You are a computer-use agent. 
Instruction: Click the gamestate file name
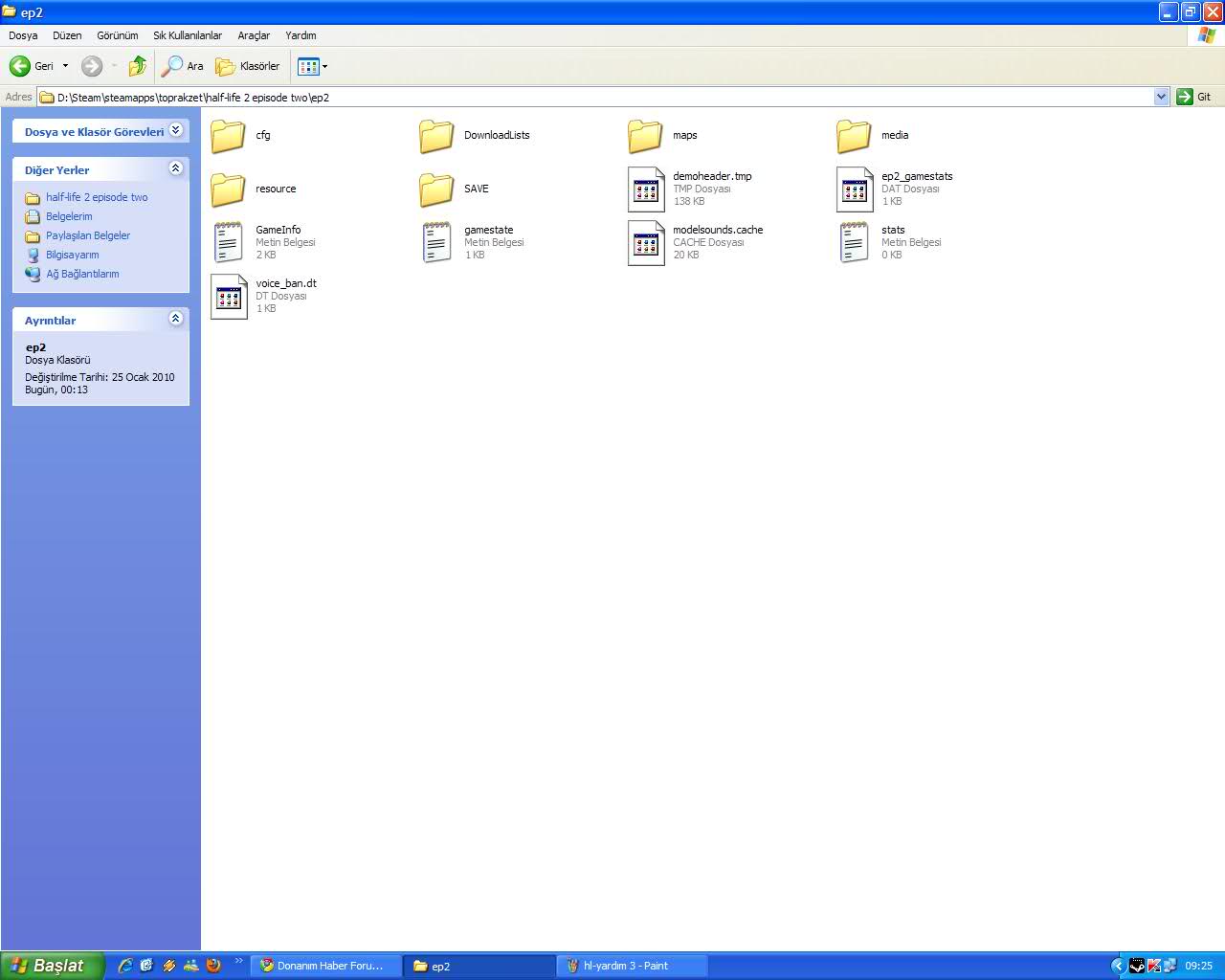[489, 230]
